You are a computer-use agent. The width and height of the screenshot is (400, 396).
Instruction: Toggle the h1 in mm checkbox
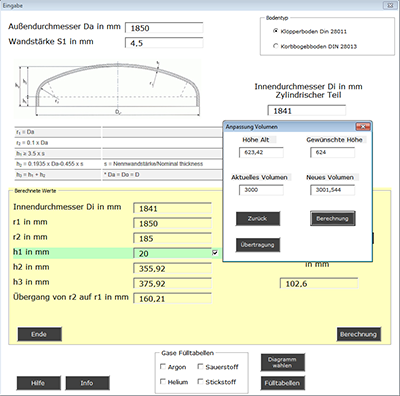click(x=215, y=253)
